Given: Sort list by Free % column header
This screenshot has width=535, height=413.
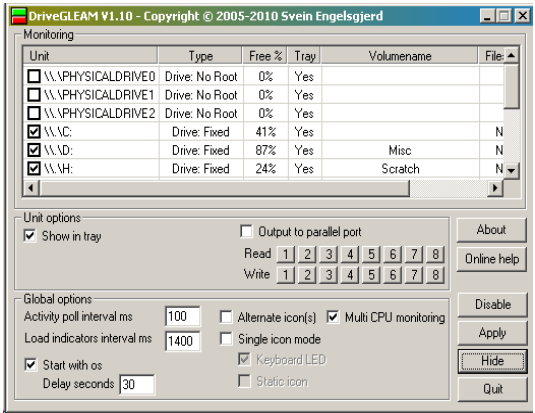Looking at the screenshot, I should (x=265, y=56).
